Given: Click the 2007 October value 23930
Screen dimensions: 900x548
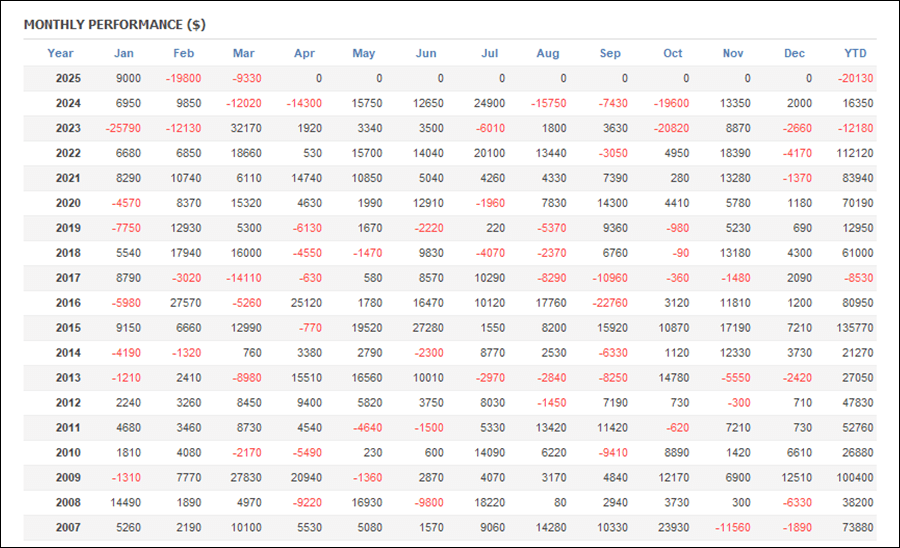Looking at the screenshot, I should 674,528.
